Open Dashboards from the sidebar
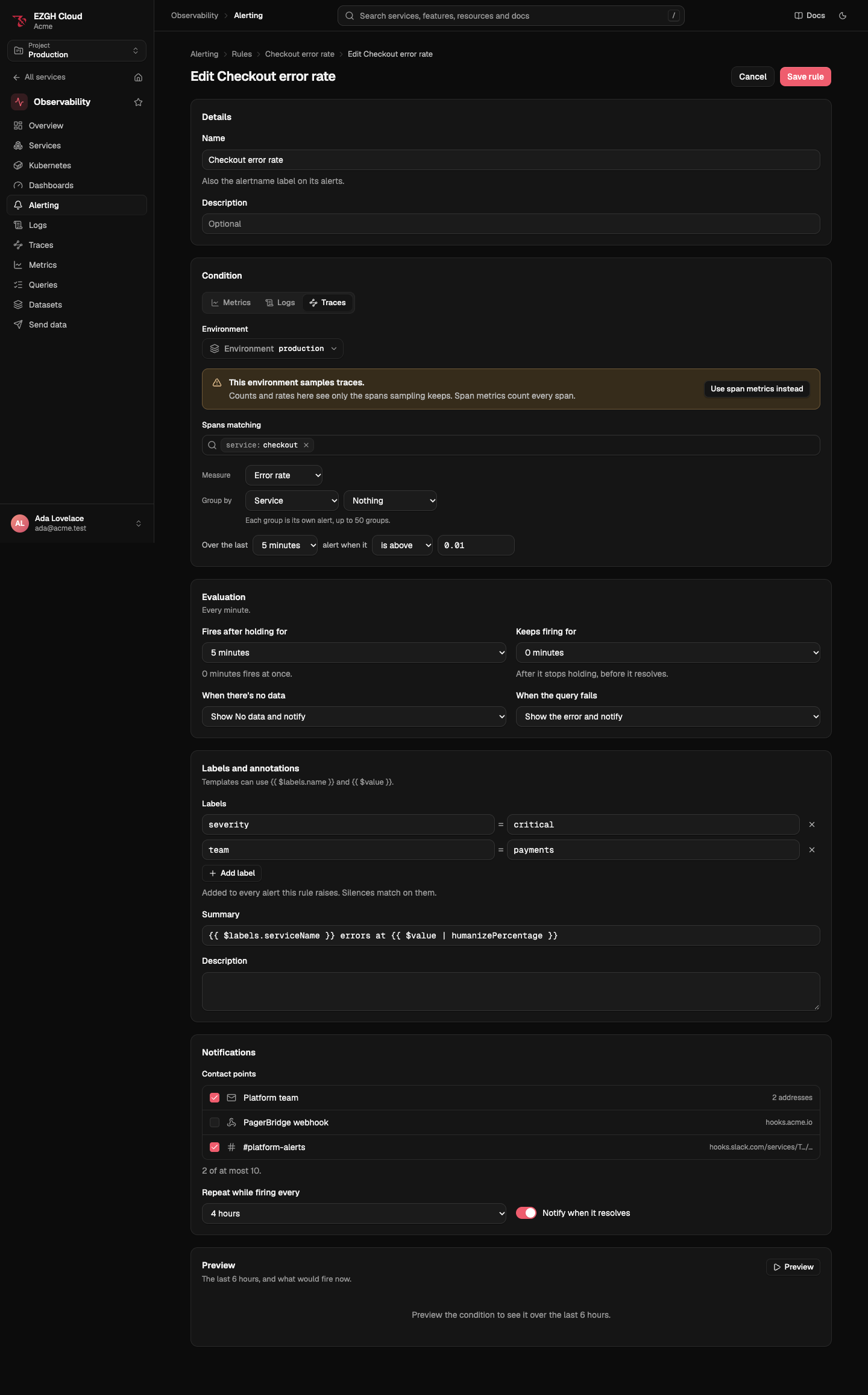 77,185
